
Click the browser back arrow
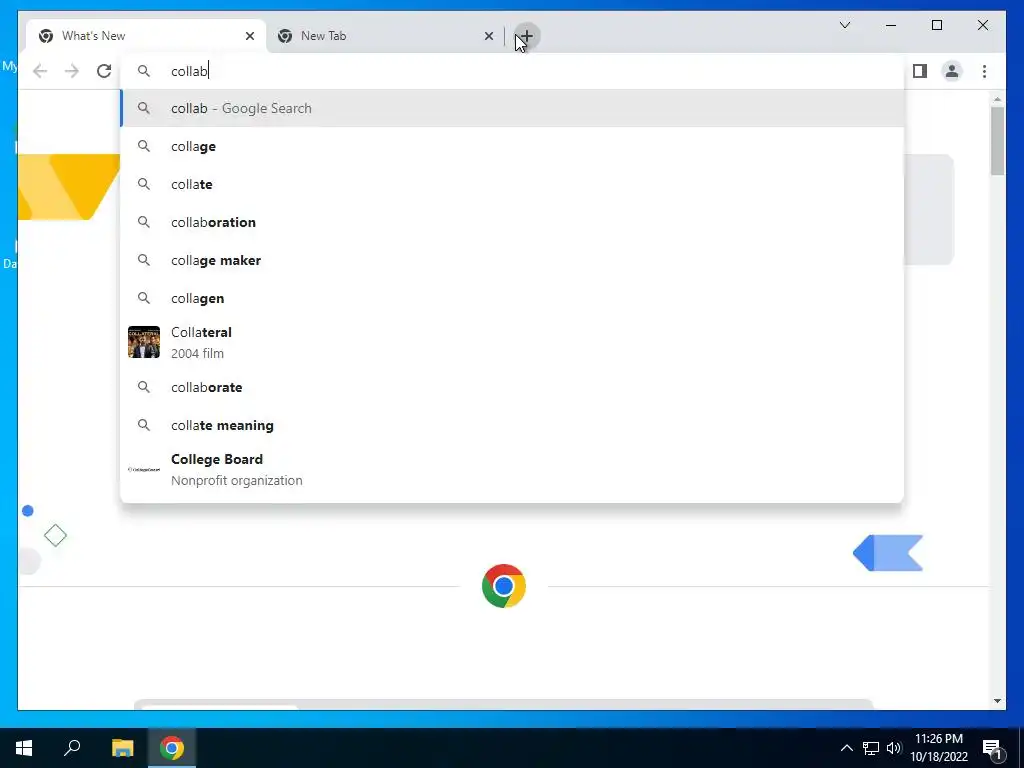[x=40, y=71]
